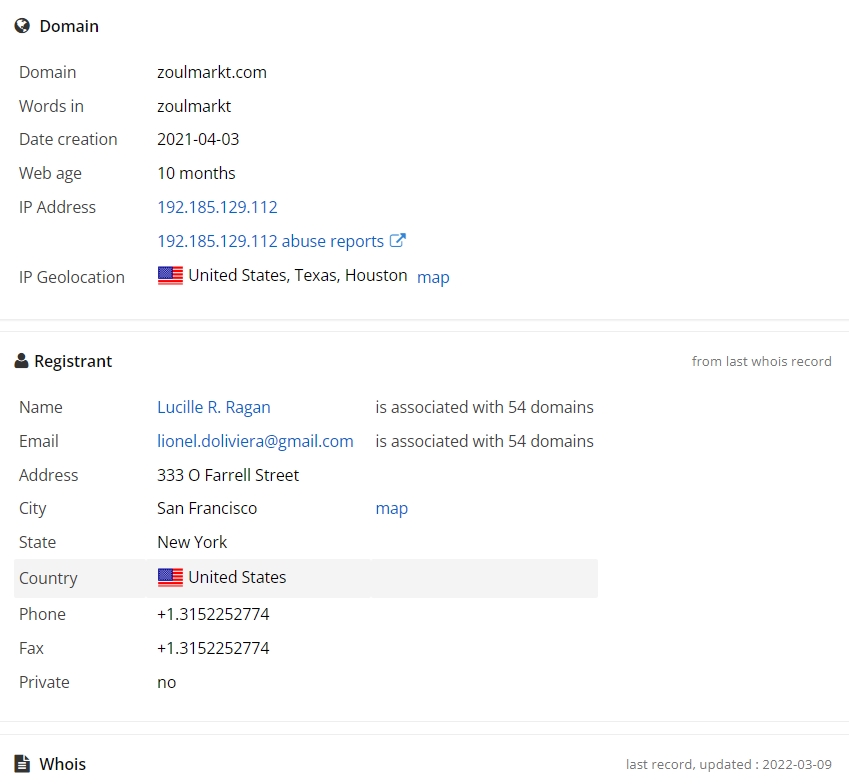
Task: Click the Whois section heading
Action: pos(62,764)
